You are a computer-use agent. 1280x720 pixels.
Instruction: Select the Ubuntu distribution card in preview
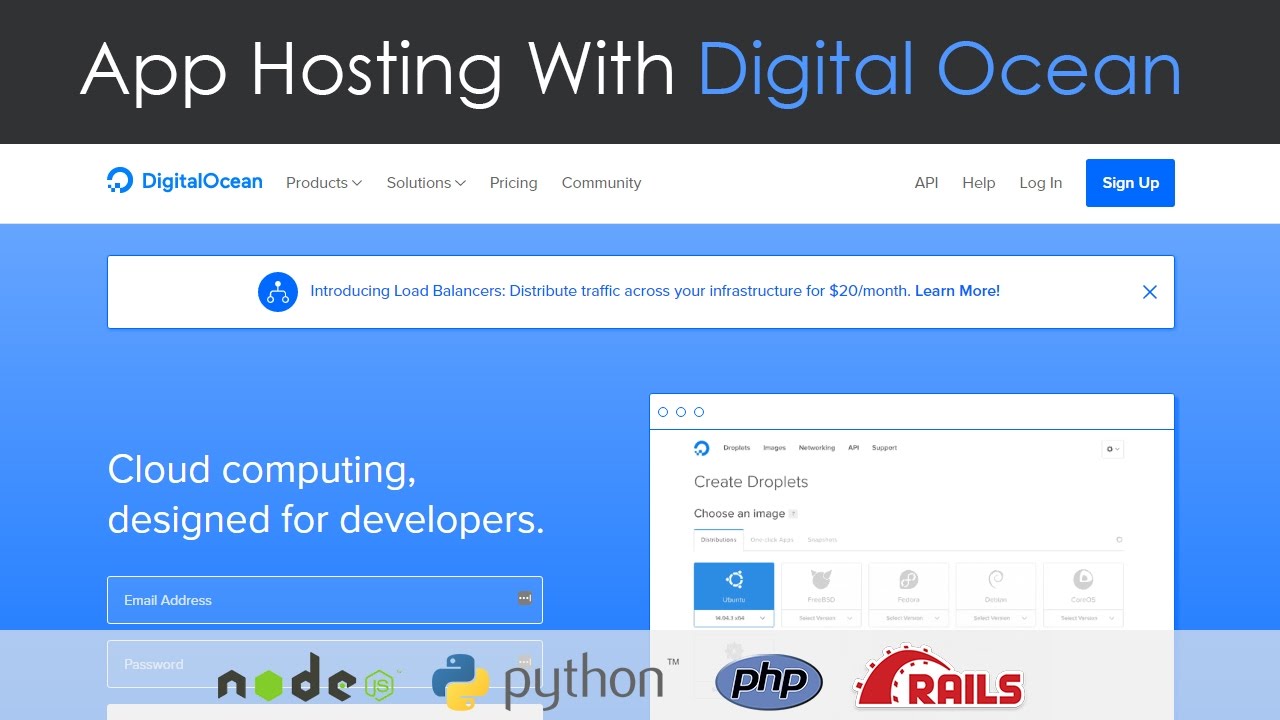coord(733,585)
